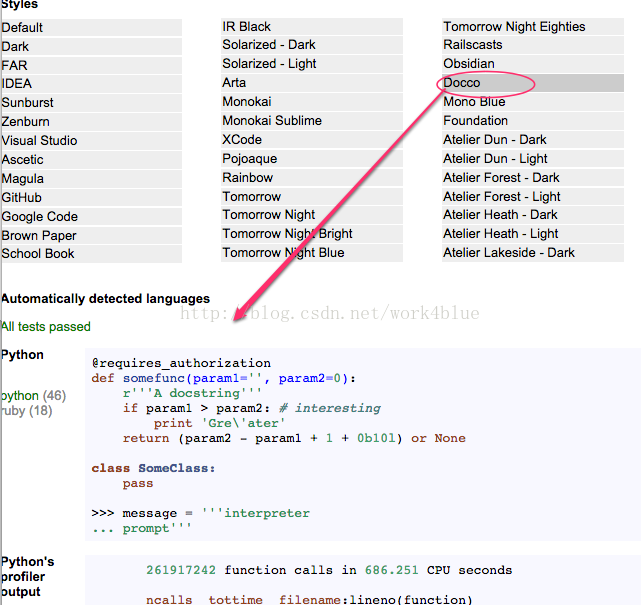Select the Tomorrow style
Screen dimensions: 641x605
coord(312,197)
